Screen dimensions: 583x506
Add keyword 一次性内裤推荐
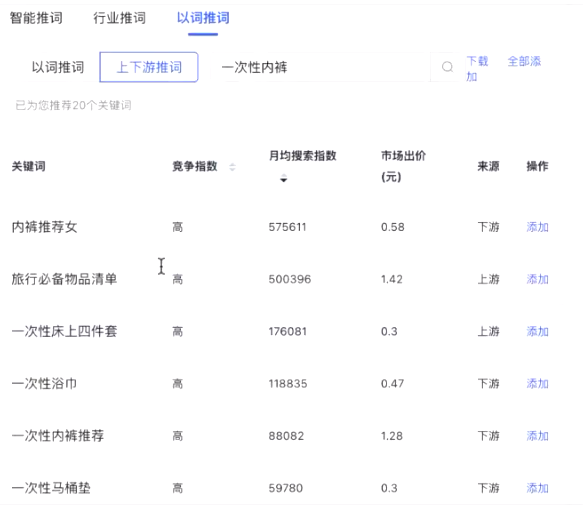pyautogui.click(x=537, y=436)
